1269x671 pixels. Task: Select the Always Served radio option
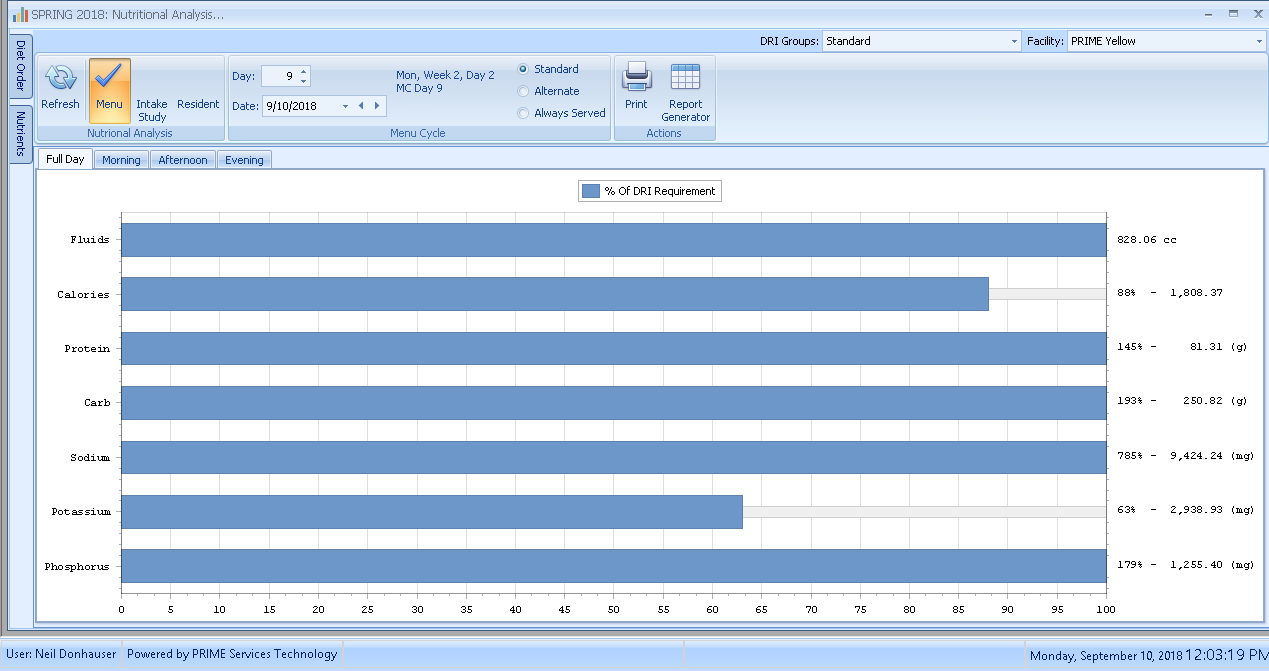click(523, 113)
